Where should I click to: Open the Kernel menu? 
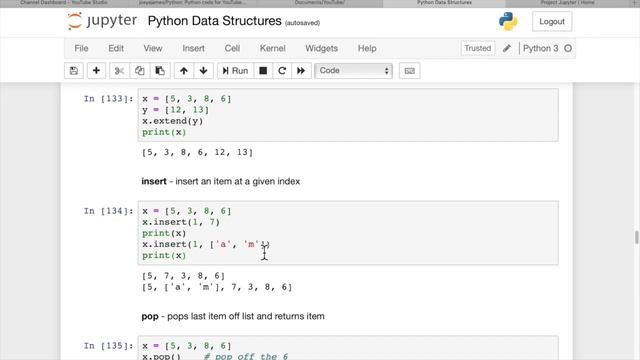tap(273, 48)
